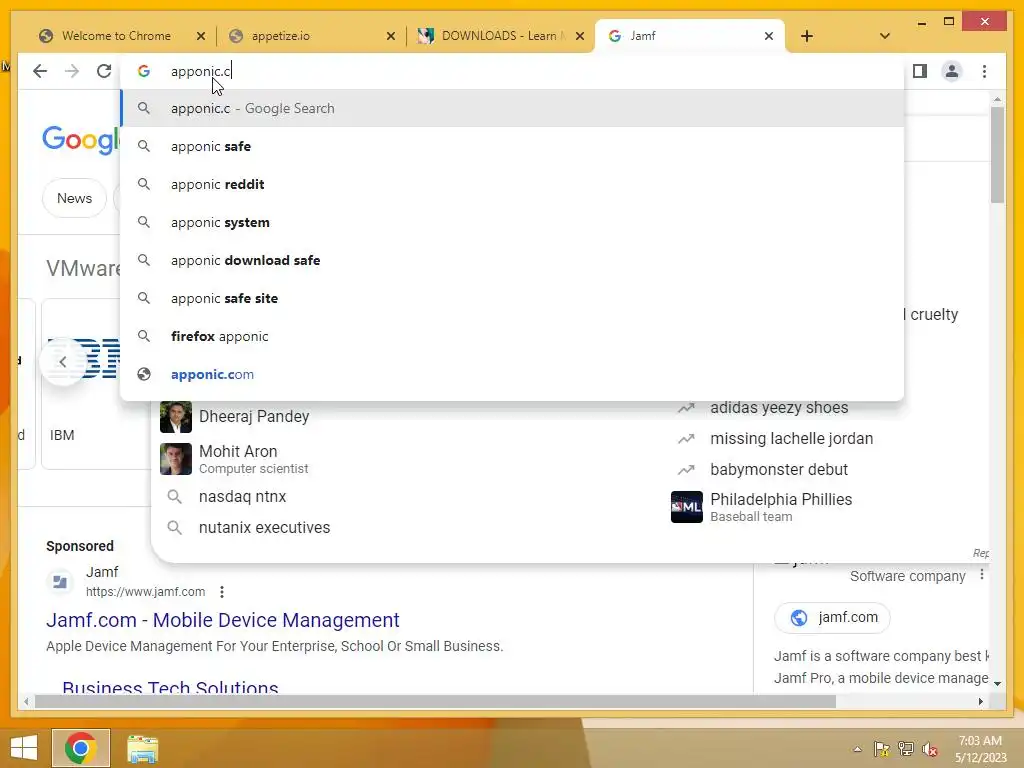Open trending 'adidas yeezy shoes' search

(x=779, y=408)
